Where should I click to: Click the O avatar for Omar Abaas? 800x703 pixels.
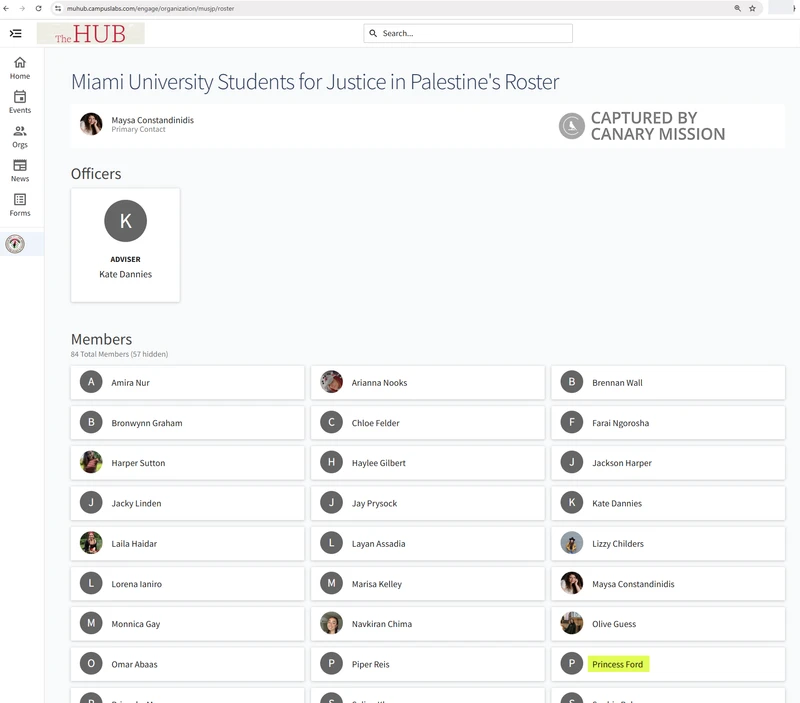pyautogui.click(x=91, y=663)
